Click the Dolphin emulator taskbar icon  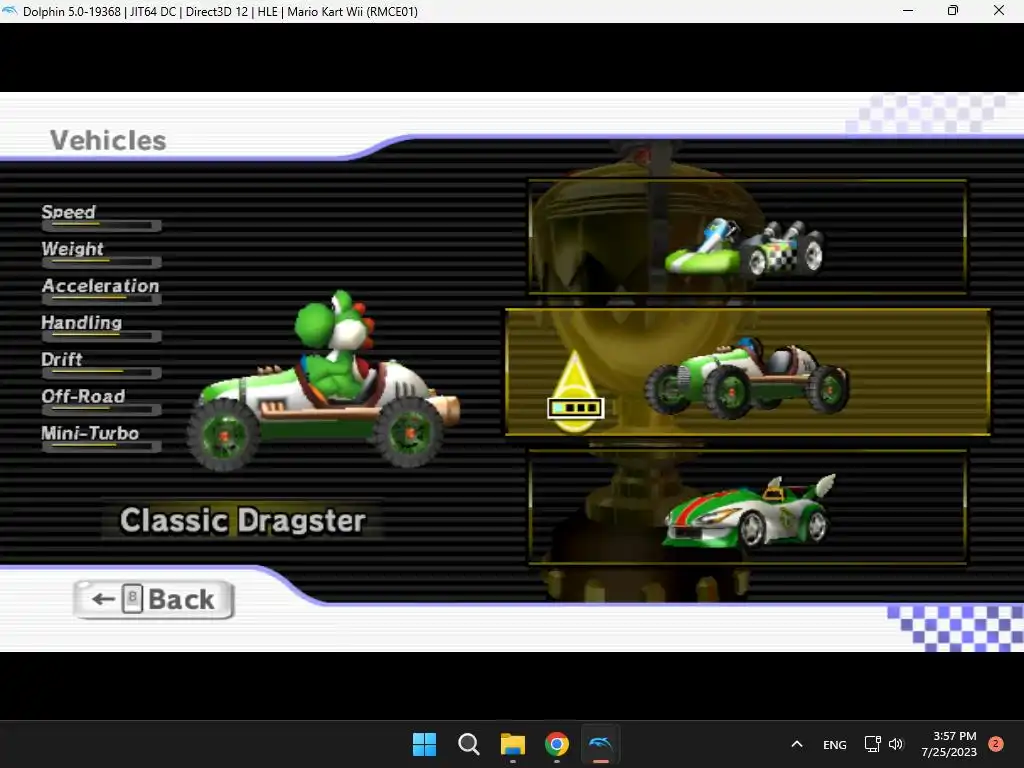[x=600, y=744]
